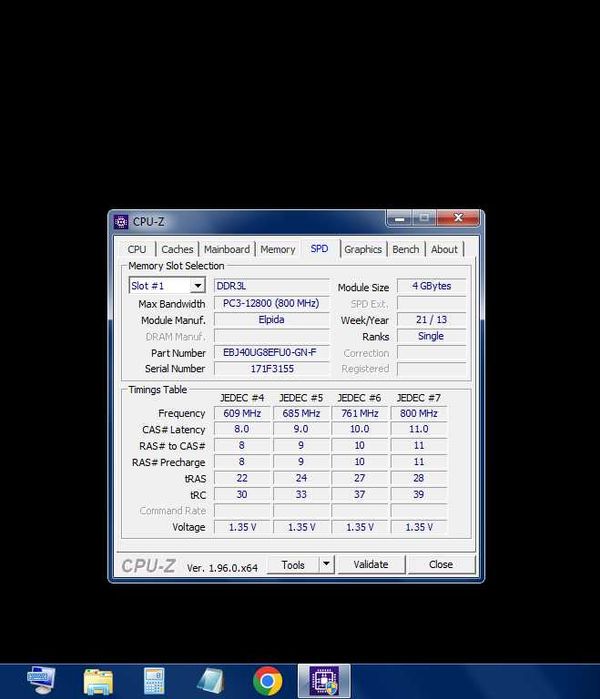Expand the Slot #1 memory slot dropdown
600x699 pixels.
[197, 285]
